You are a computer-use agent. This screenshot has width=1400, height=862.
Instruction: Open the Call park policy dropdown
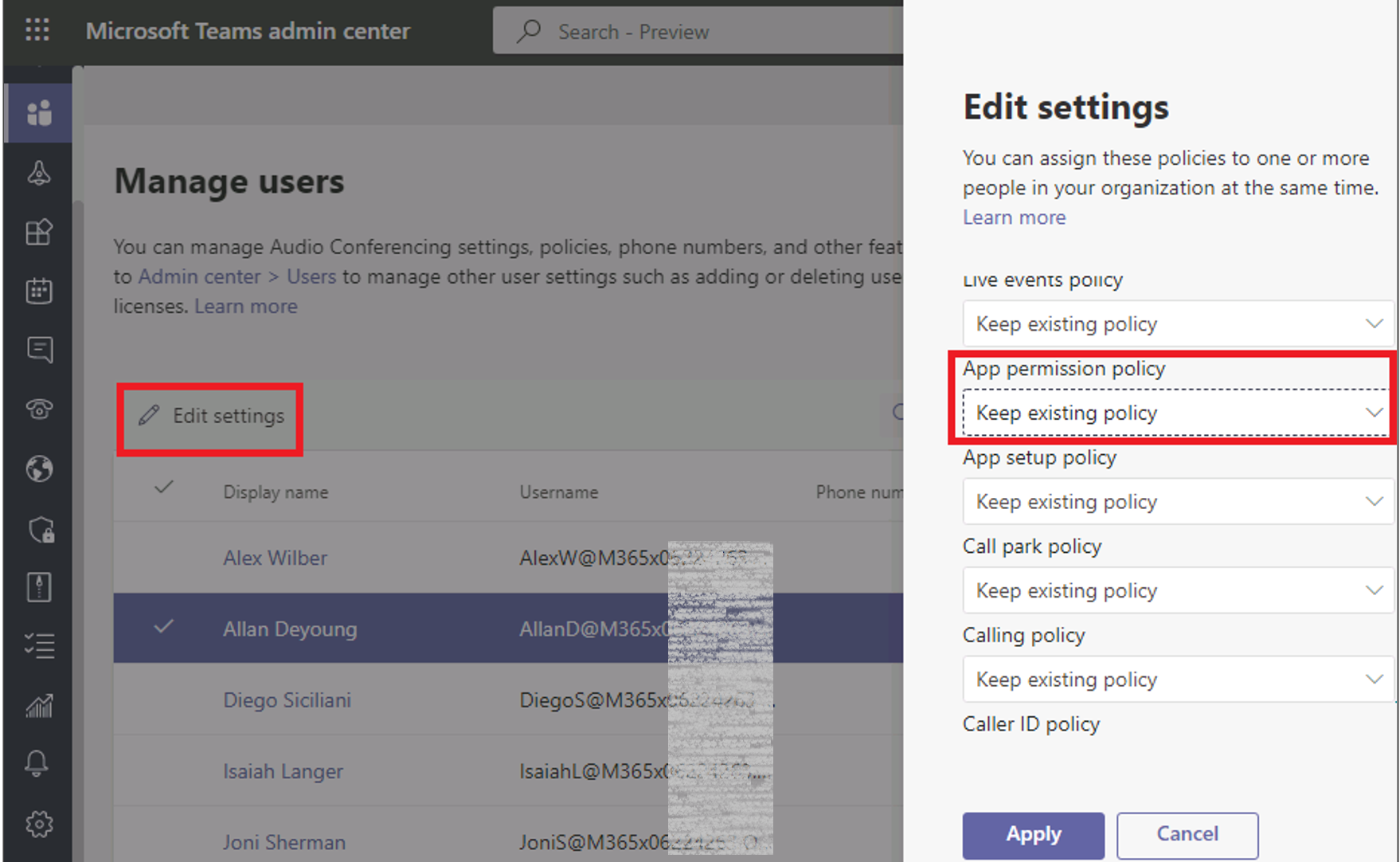pos(1176,590)
